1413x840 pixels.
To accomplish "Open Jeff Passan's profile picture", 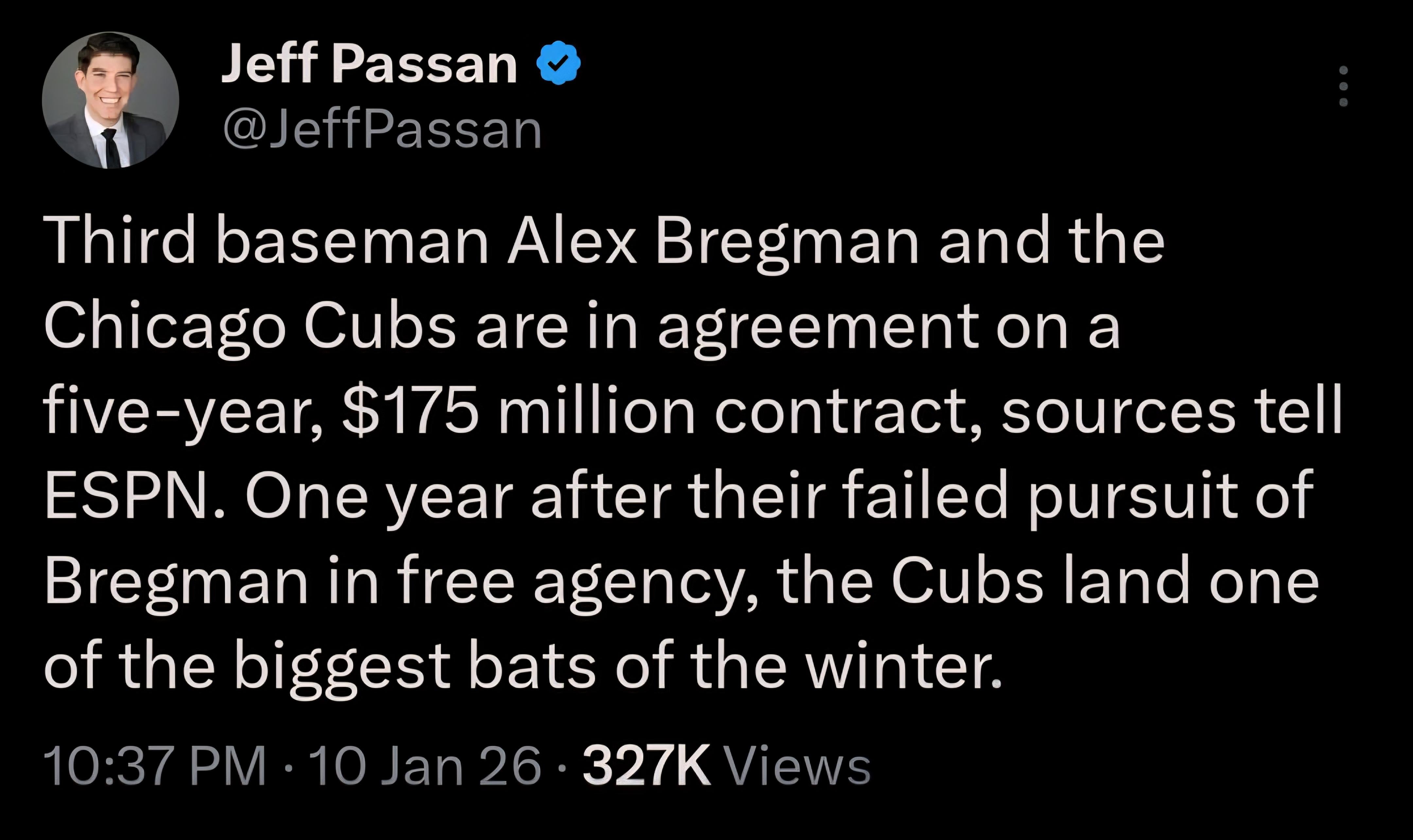I will [x=110, y=100].
